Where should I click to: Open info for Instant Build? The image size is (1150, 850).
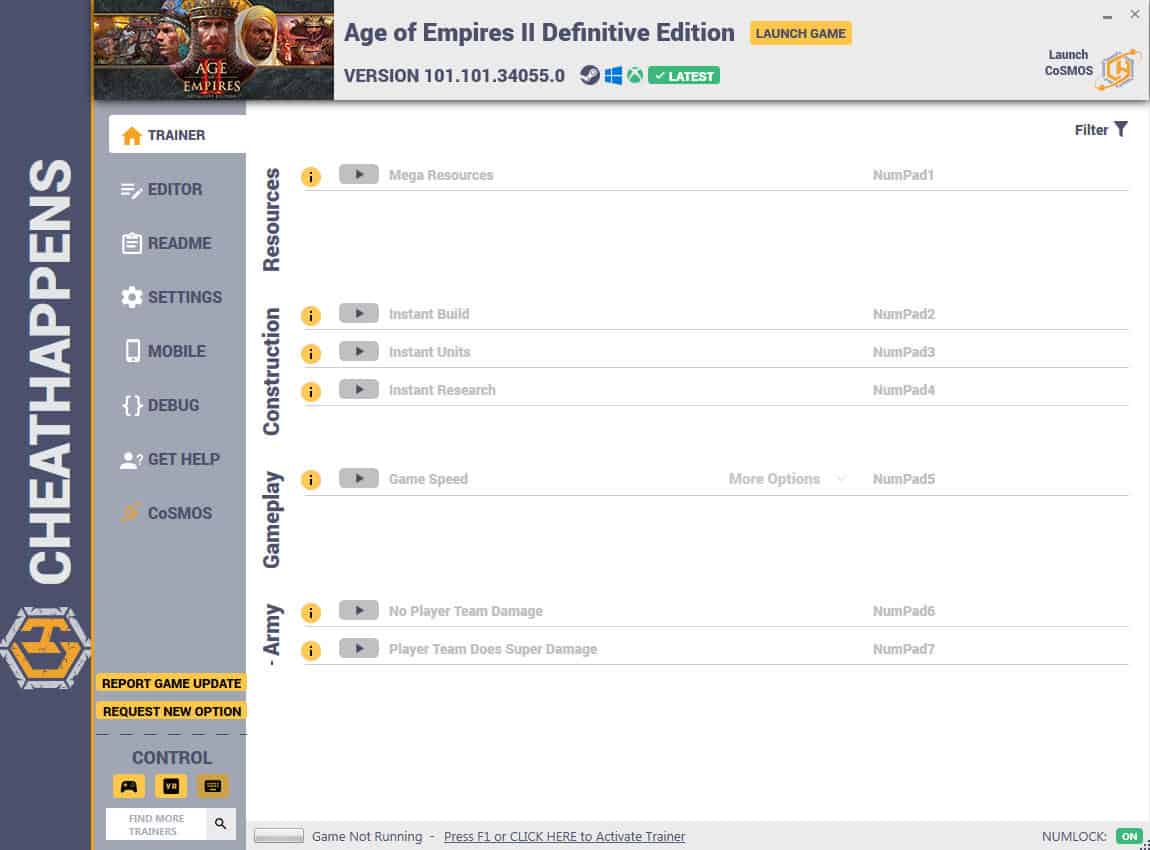coord(311,315)
